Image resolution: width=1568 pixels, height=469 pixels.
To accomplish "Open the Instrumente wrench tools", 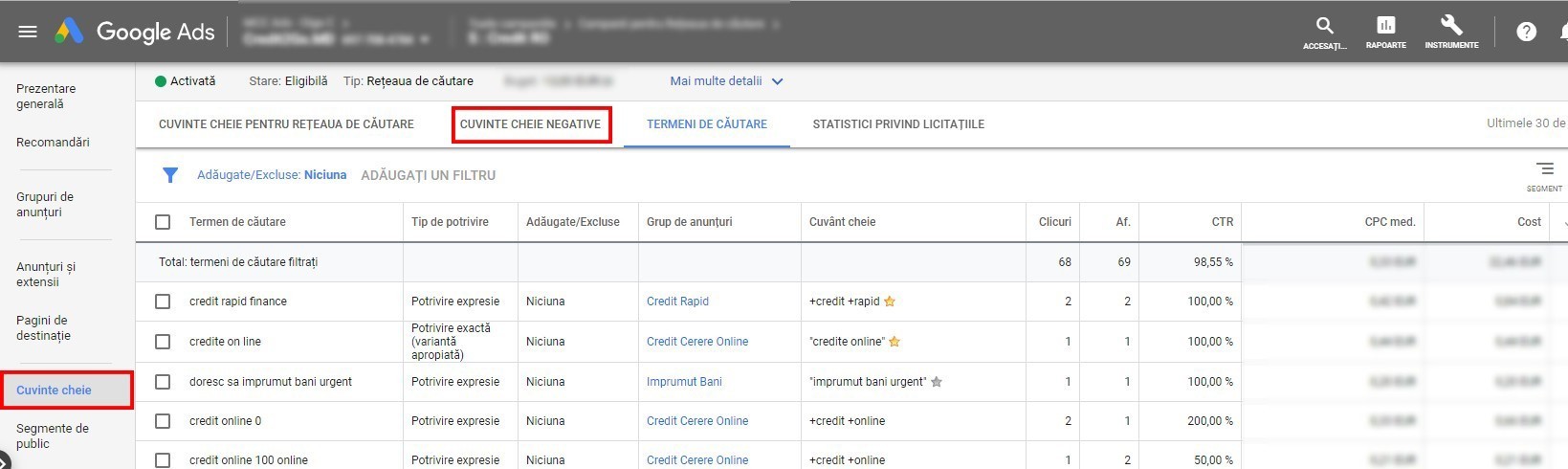I will tap(1451, 27).
